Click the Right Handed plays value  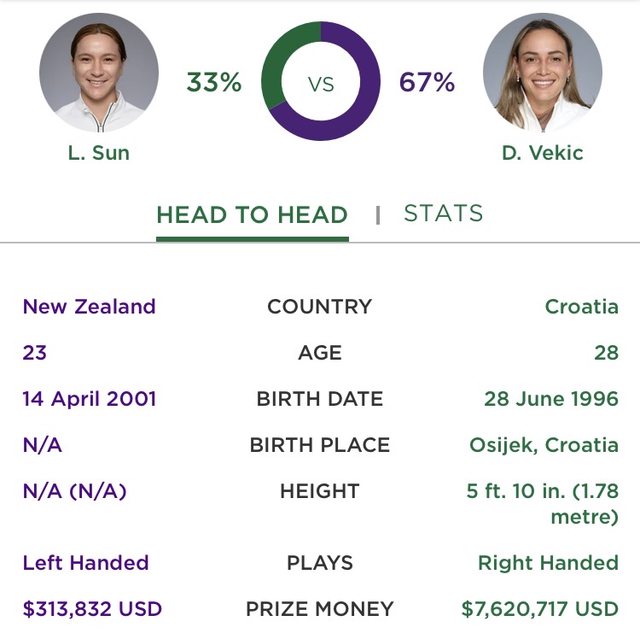click(x=548, y=562)
